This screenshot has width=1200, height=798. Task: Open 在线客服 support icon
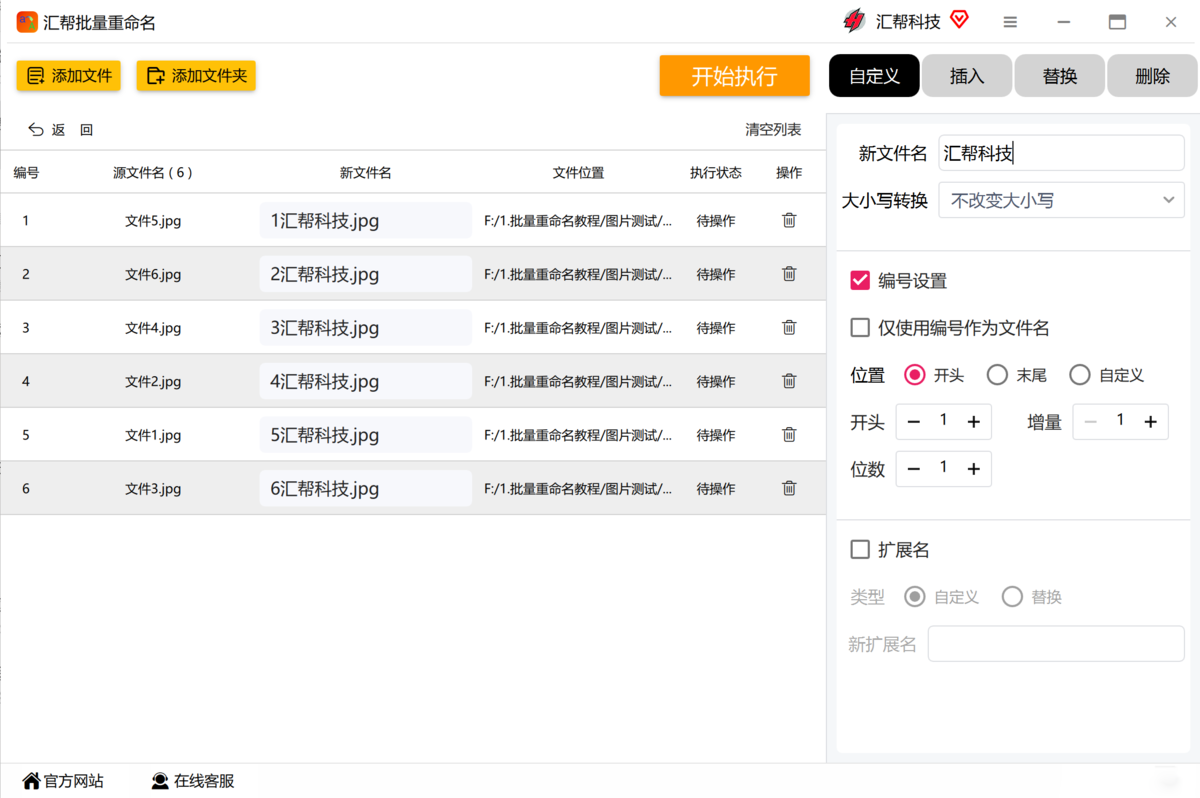[x=160, y=781]
